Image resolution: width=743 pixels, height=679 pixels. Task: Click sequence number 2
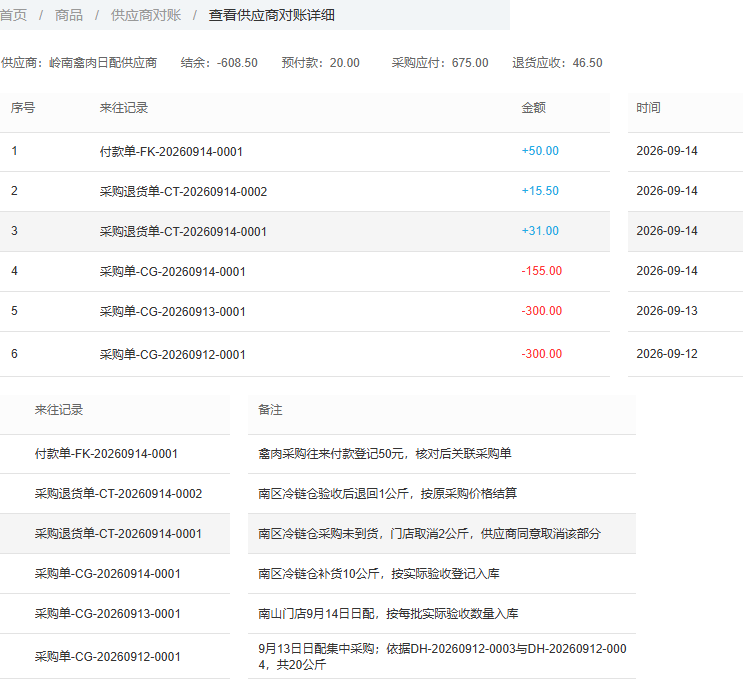14,191
